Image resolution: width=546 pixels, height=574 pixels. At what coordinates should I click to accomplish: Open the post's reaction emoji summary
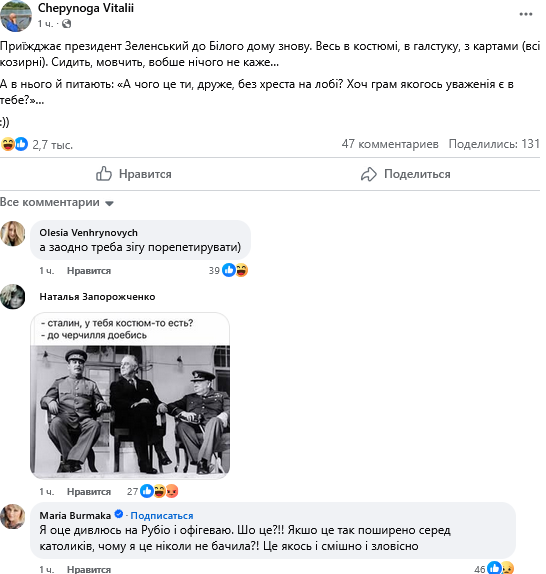[15, 144]
